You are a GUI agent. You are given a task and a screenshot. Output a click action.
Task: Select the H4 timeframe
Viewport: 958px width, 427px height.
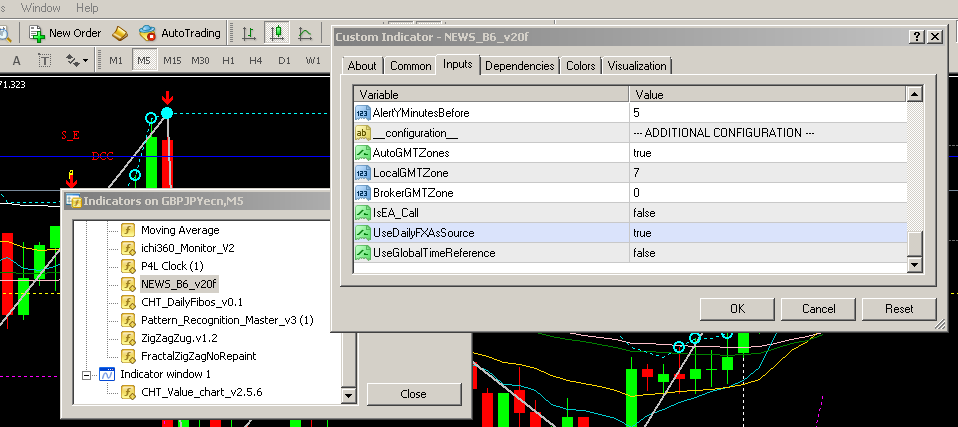coord(256,60)
